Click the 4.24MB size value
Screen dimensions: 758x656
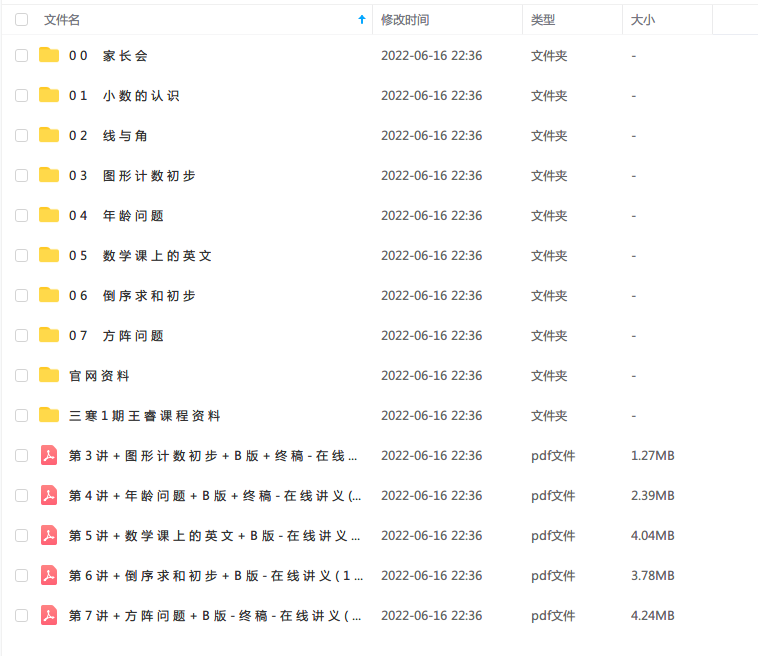(653, 616)
